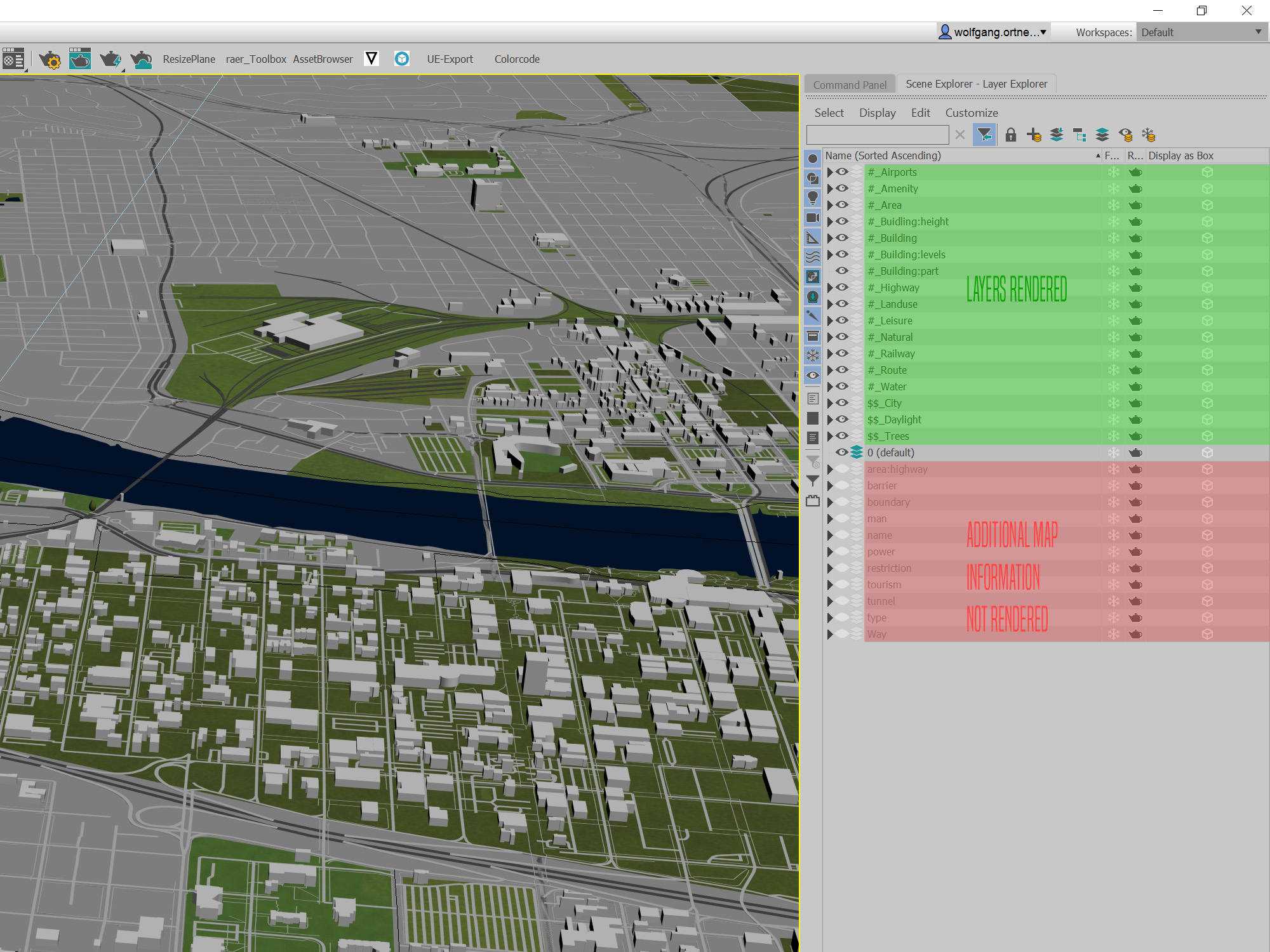Expand the $$_City layer
The height and width of the screenshot is (952, 1270).
click(829, 403)
